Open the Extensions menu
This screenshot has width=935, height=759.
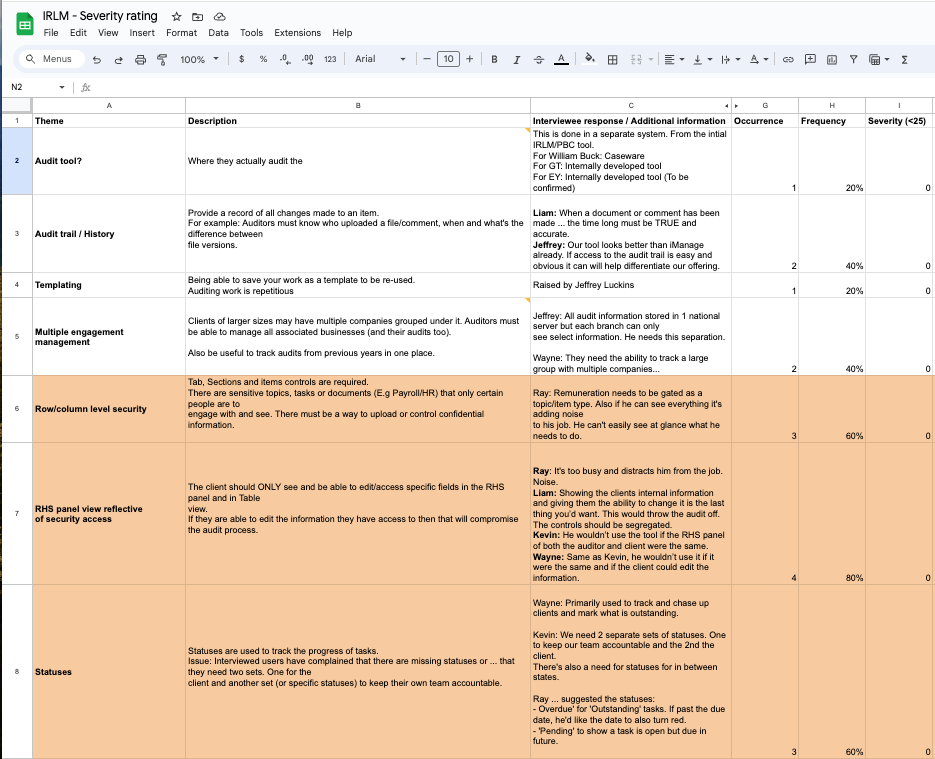tap(298, 33)
